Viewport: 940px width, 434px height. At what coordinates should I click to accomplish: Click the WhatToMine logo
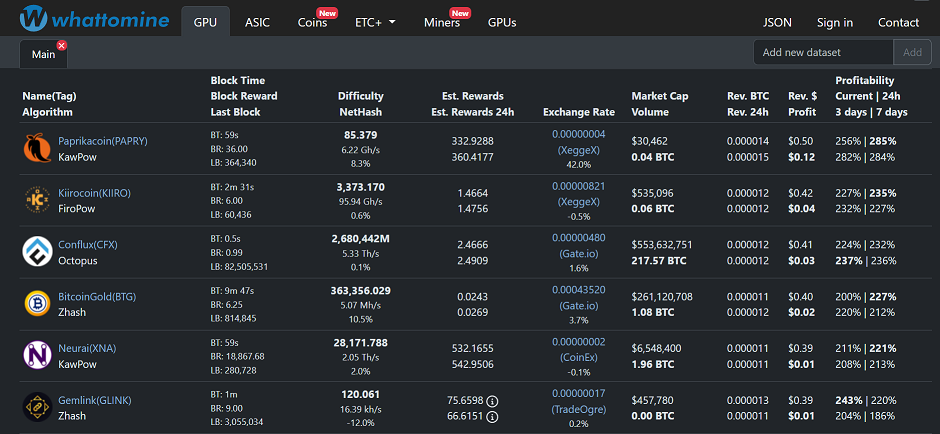point(94,19)
